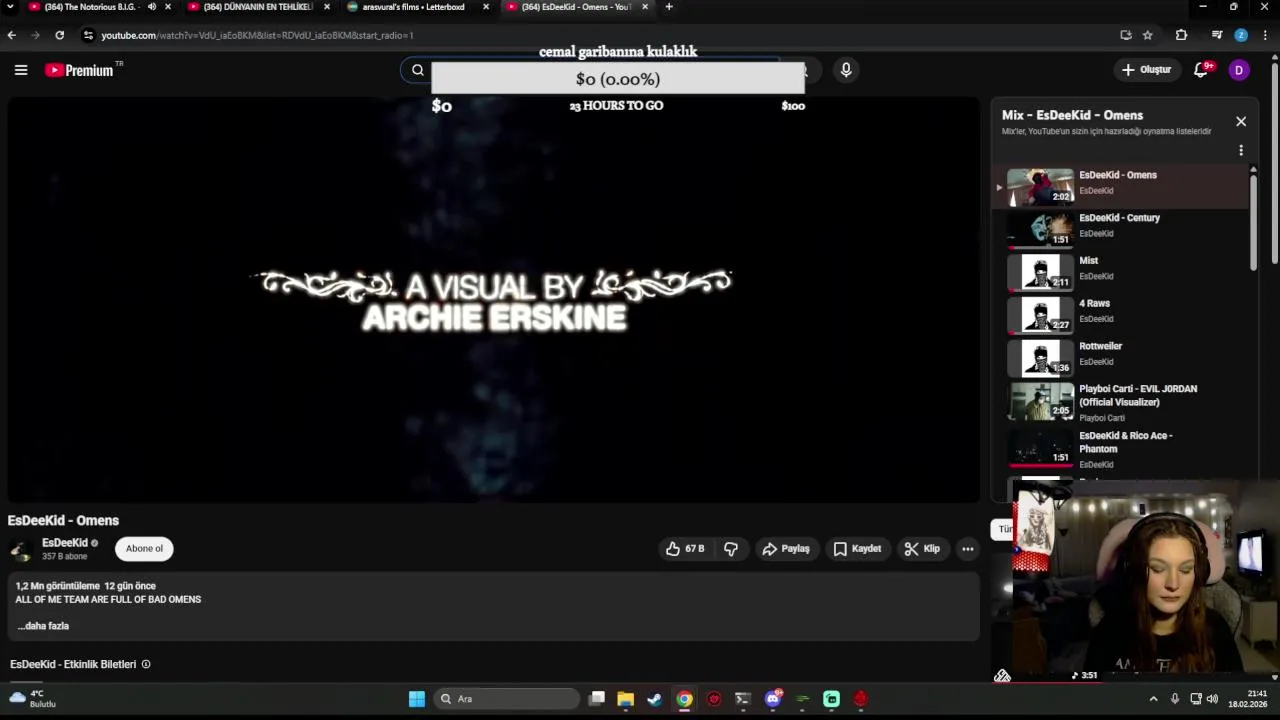Screen dimensions: 1280x720
Task: Close the Mix playlist panel
Action: (1241, 121)
